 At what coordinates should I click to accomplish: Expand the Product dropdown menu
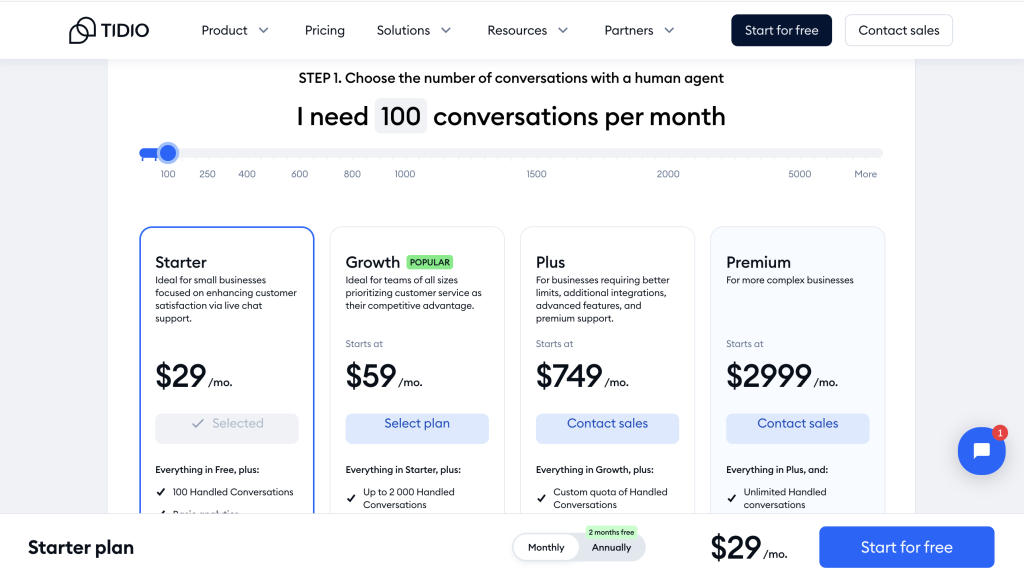(x=234, y=30)
